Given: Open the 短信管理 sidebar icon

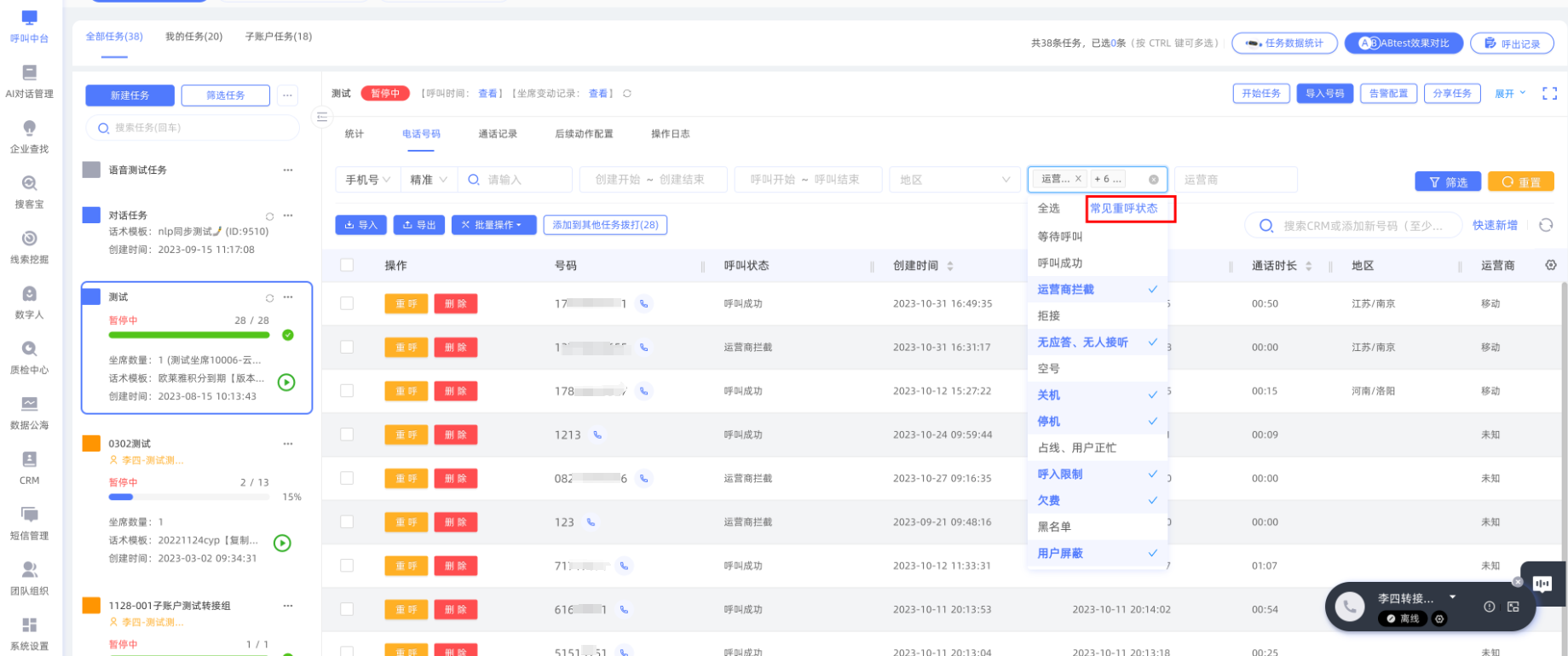Looking at the screenshot, I should (29, 523).
